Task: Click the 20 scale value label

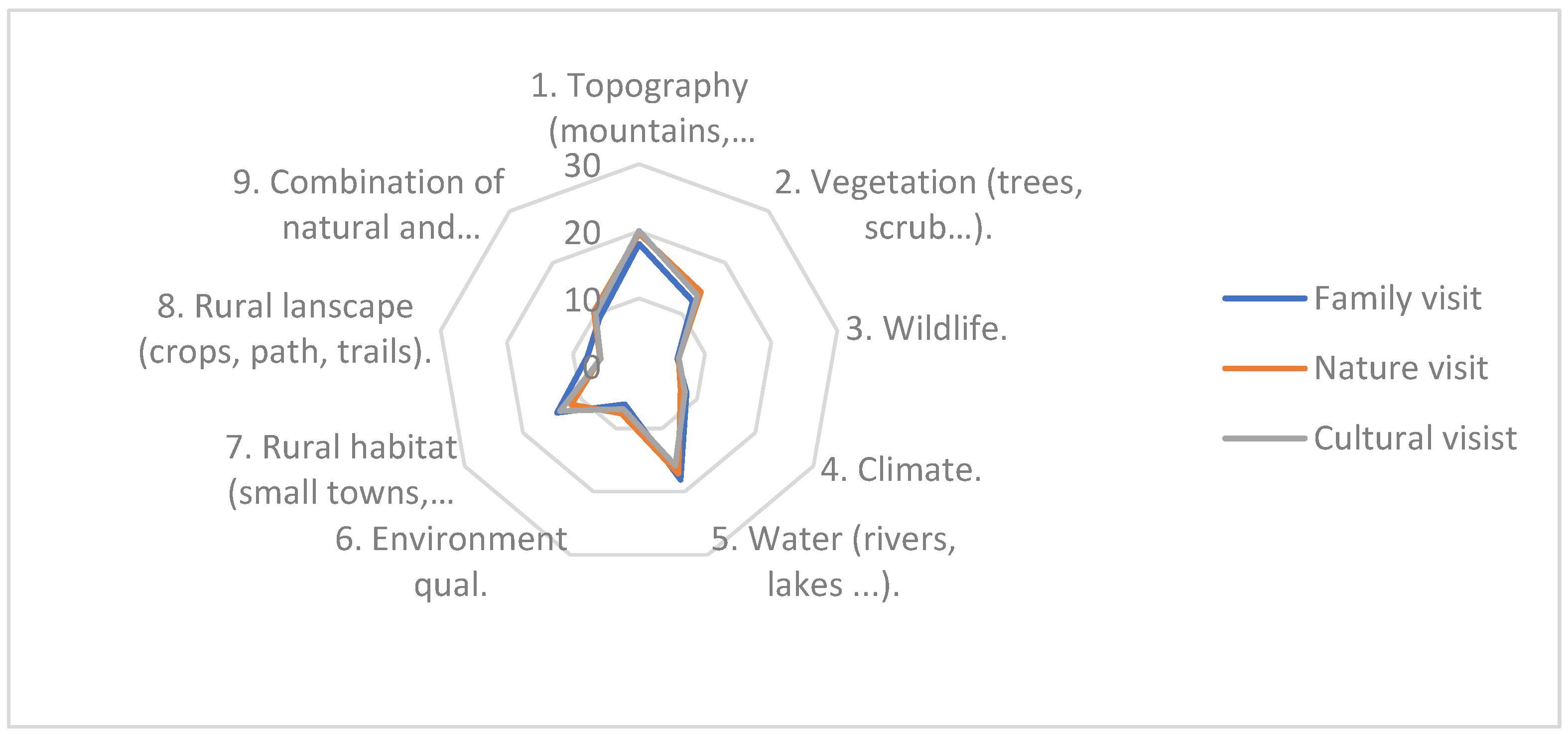Action: [582, 233]
